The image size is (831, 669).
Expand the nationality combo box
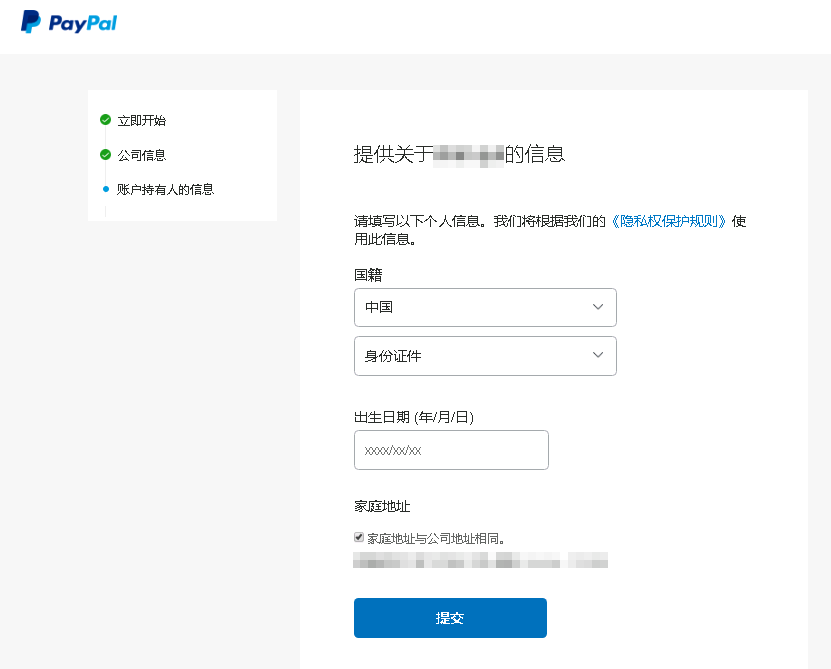pos(485,307)
